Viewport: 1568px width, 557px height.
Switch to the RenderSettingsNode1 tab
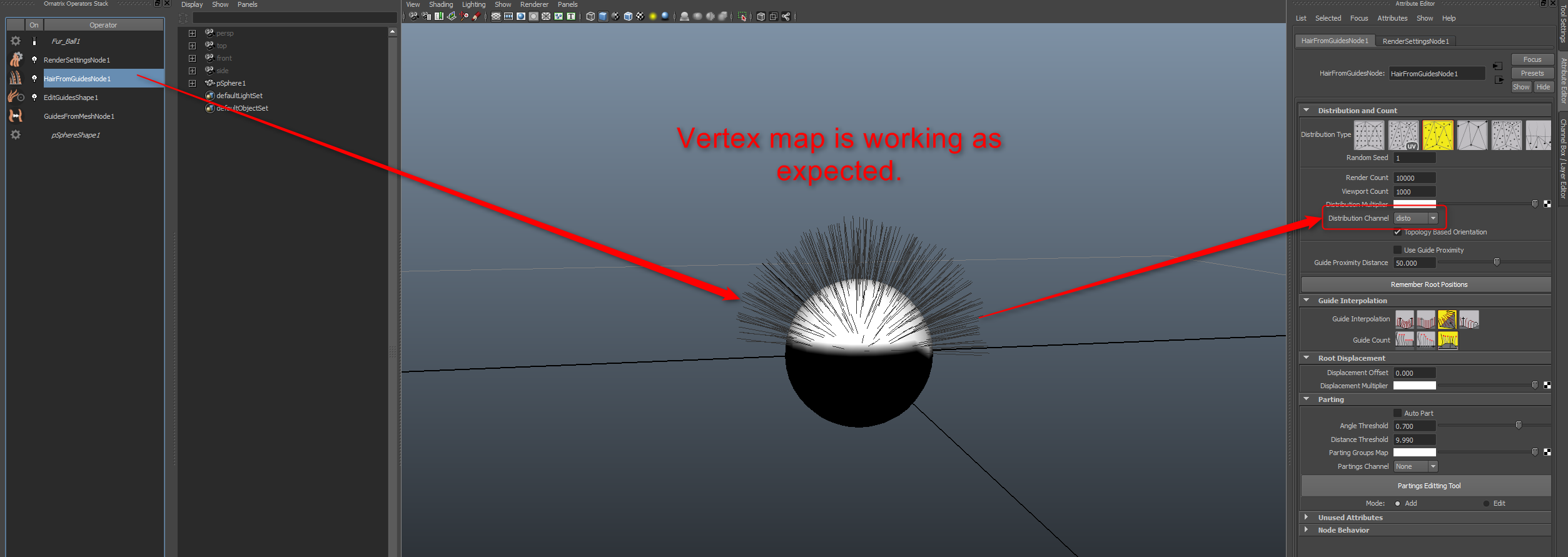coord(1415,41)
